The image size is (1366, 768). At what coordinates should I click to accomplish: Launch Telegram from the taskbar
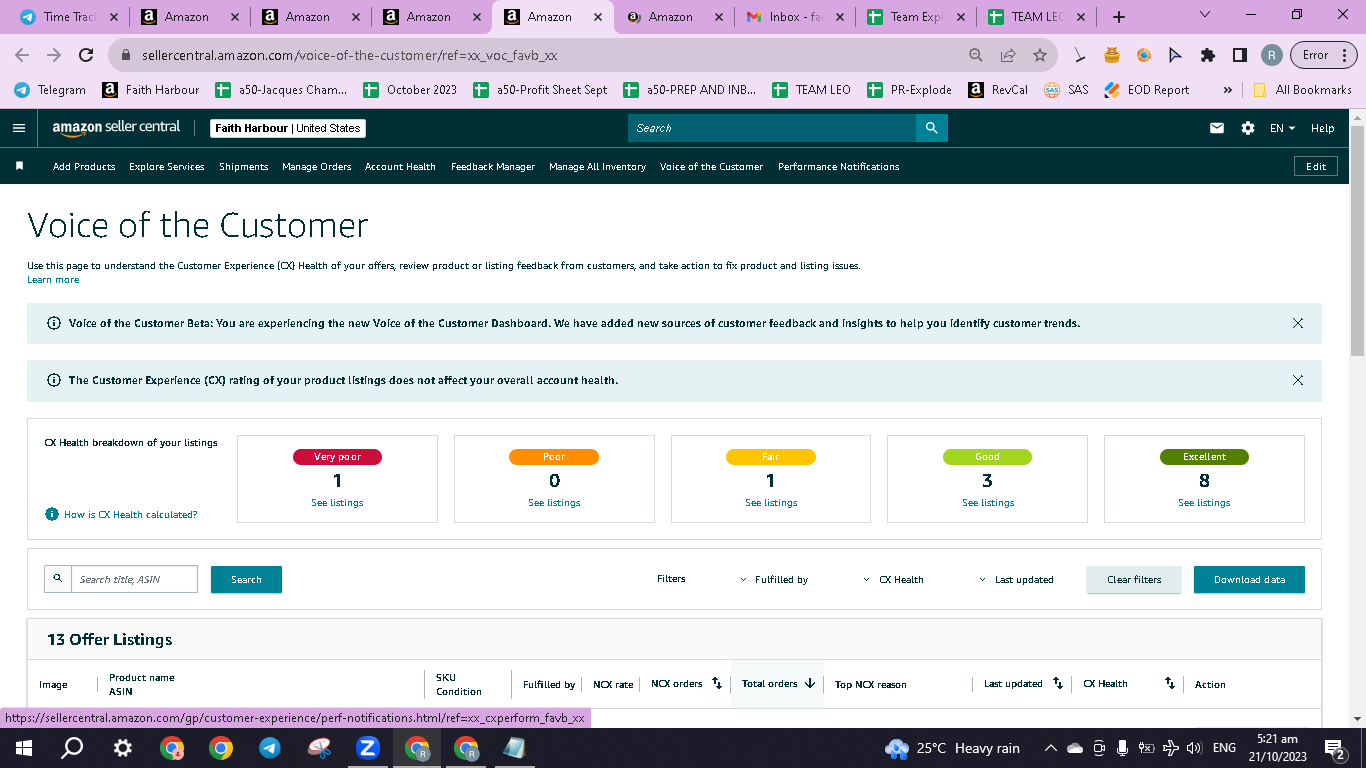click(x=269, y=747)
